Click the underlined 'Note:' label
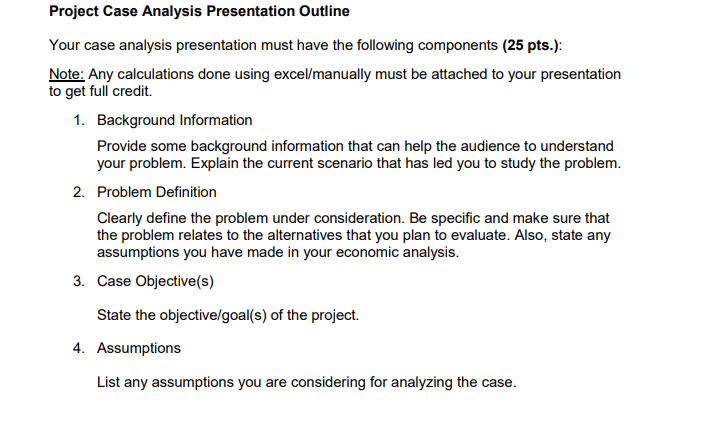Image resolution: width=714 pixels, height=427 pixels. [68, 75]
